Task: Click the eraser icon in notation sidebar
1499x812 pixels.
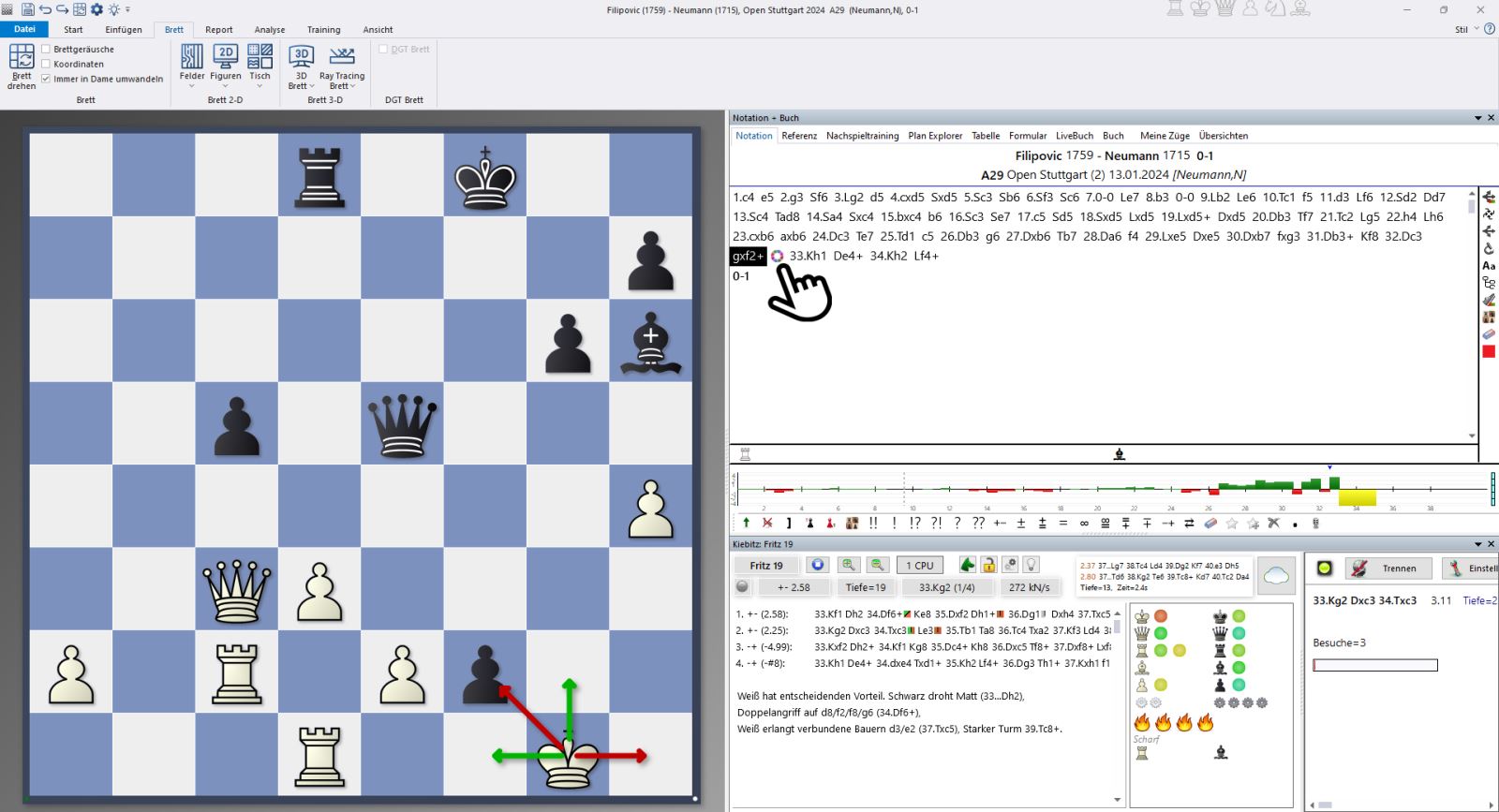Action: [x=1489, y=334]
